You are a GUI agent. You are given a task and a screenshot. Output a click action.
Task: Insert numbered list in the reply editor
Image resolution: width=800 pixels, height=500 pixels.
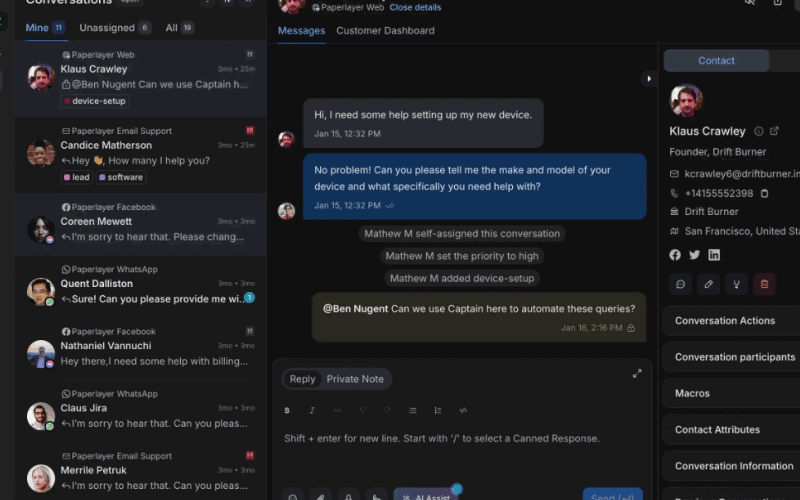pyautogui.click(x=438, y=410)
